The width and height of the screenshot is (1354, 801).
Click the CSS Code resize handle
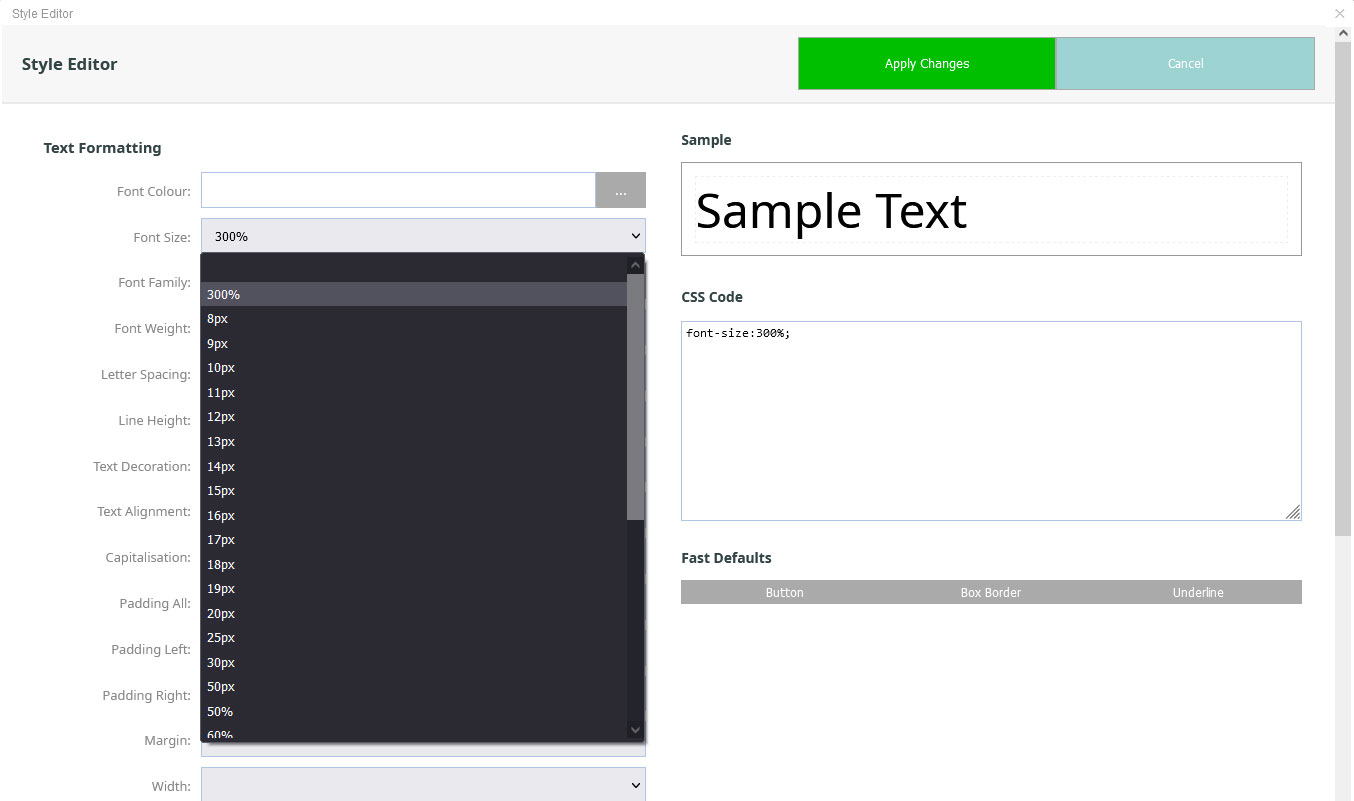1292,512
